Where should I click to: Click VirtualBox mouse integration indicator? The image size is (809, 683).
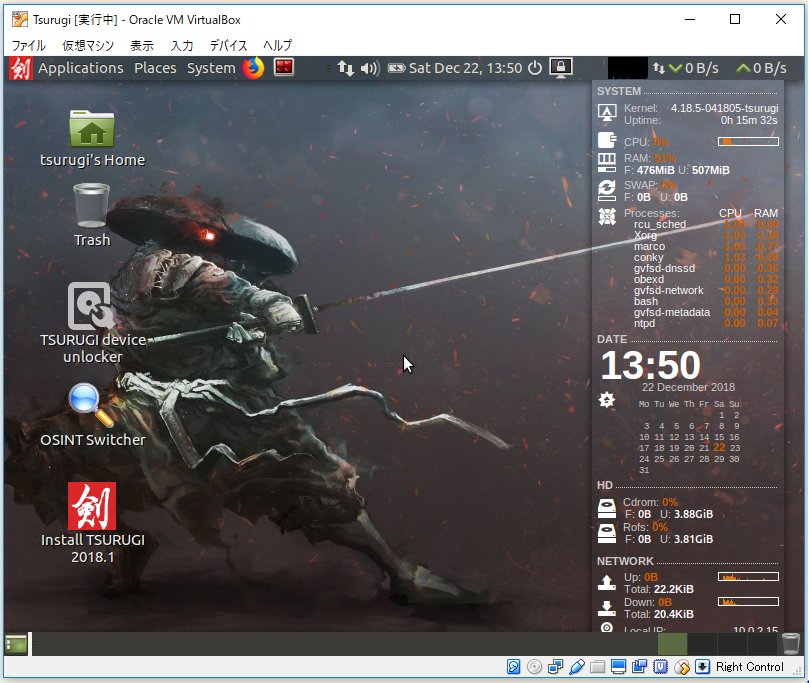click(682, 667)
